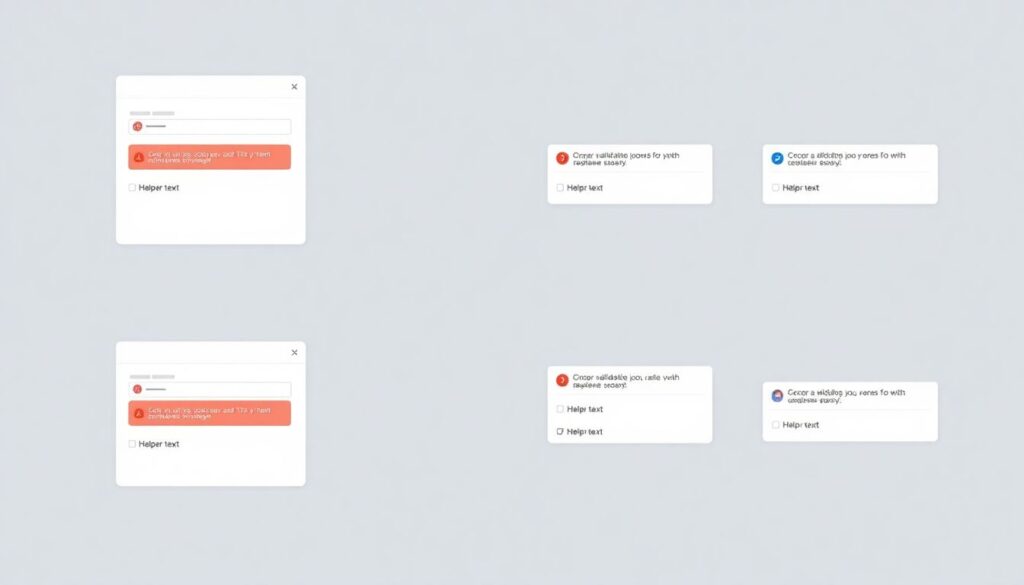Toggle the second Helper text checkbox in the bottom middle card
The width and height of the screenshot is (1024, 585).
560,432
